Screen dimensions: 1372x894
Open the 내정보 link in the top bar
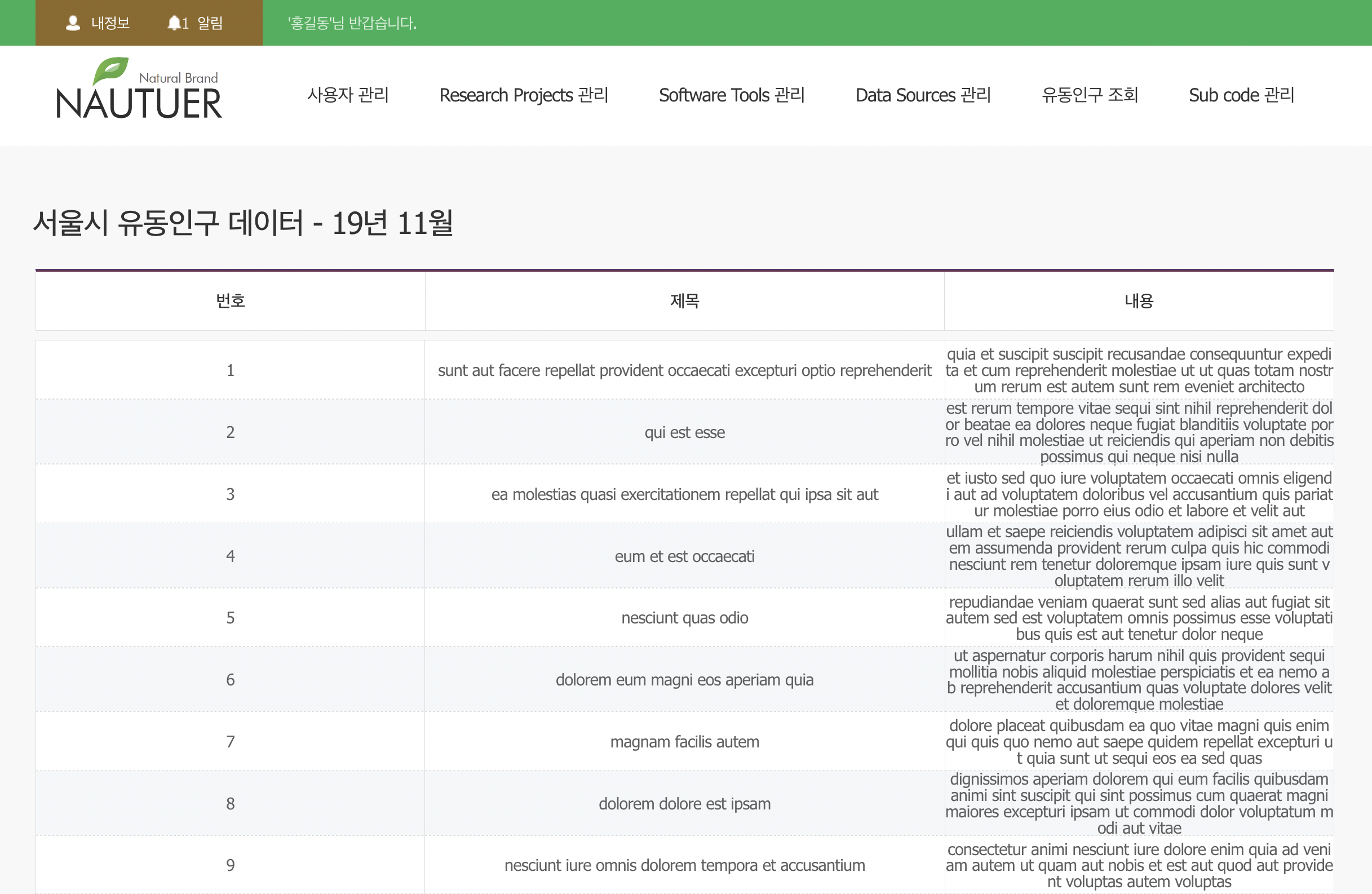[x=110, y=23]
